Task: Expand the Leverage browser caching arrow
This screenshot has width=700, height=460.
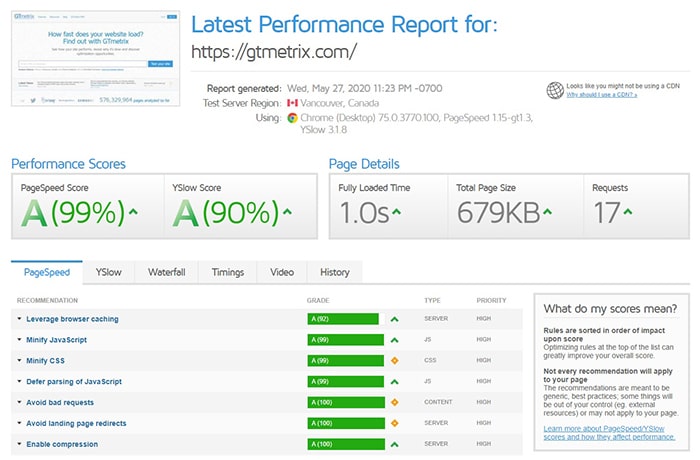Action: pos(19,319)
